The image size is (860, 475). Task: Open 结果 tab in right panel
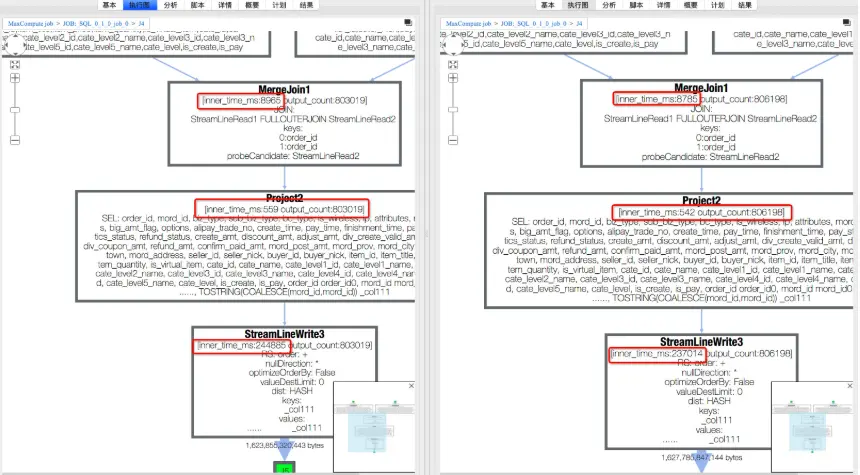[745, 5]
